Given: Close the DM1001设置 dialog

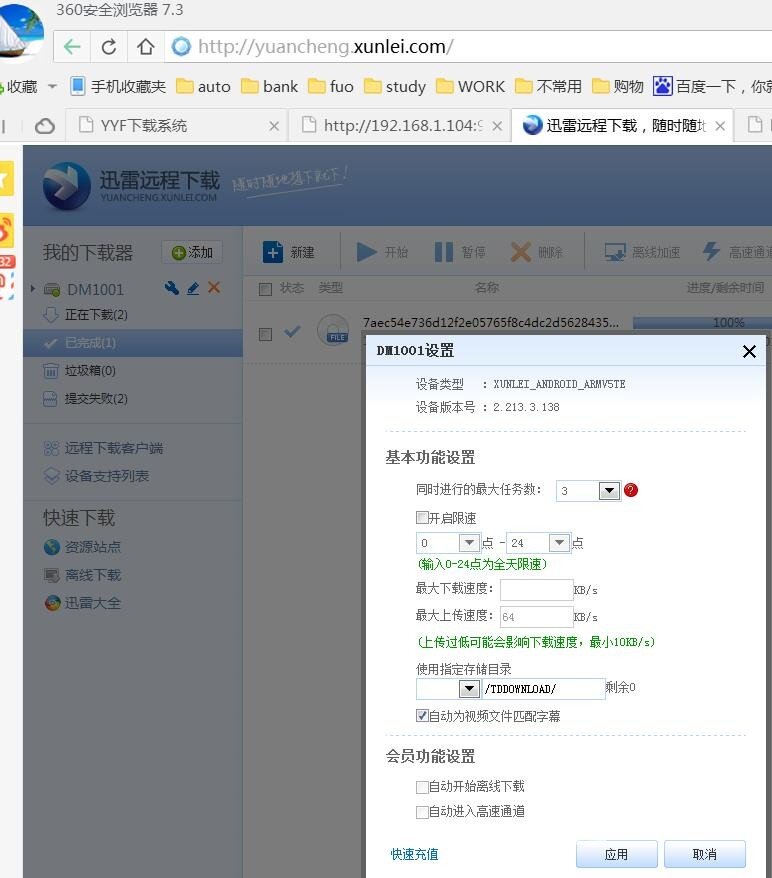Looking at the screenshot, I should 749,351.
